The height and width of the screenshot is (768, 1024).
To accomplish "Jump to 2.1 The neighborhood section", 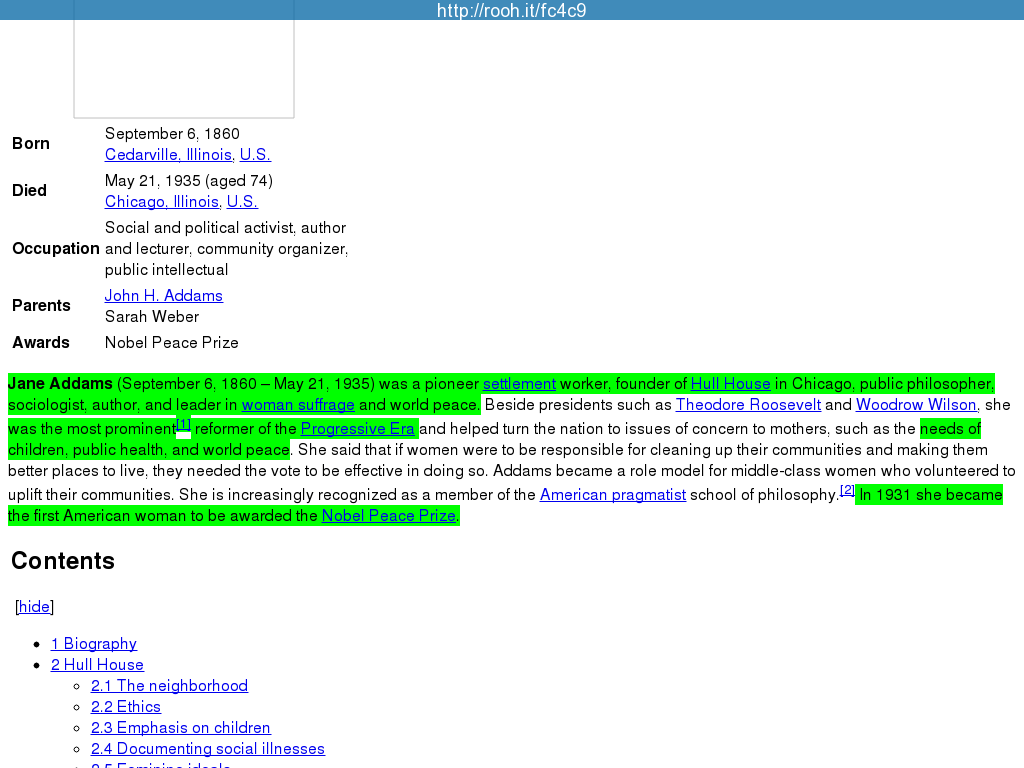I will click(169, 686).
